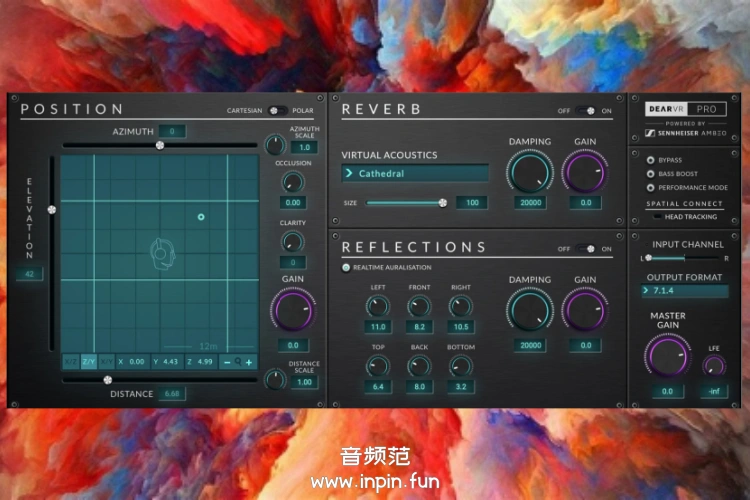Viewport: 750px width, 500px height.
Task: Switch to the X/Z view tab
Action: (x=71, y=362)
